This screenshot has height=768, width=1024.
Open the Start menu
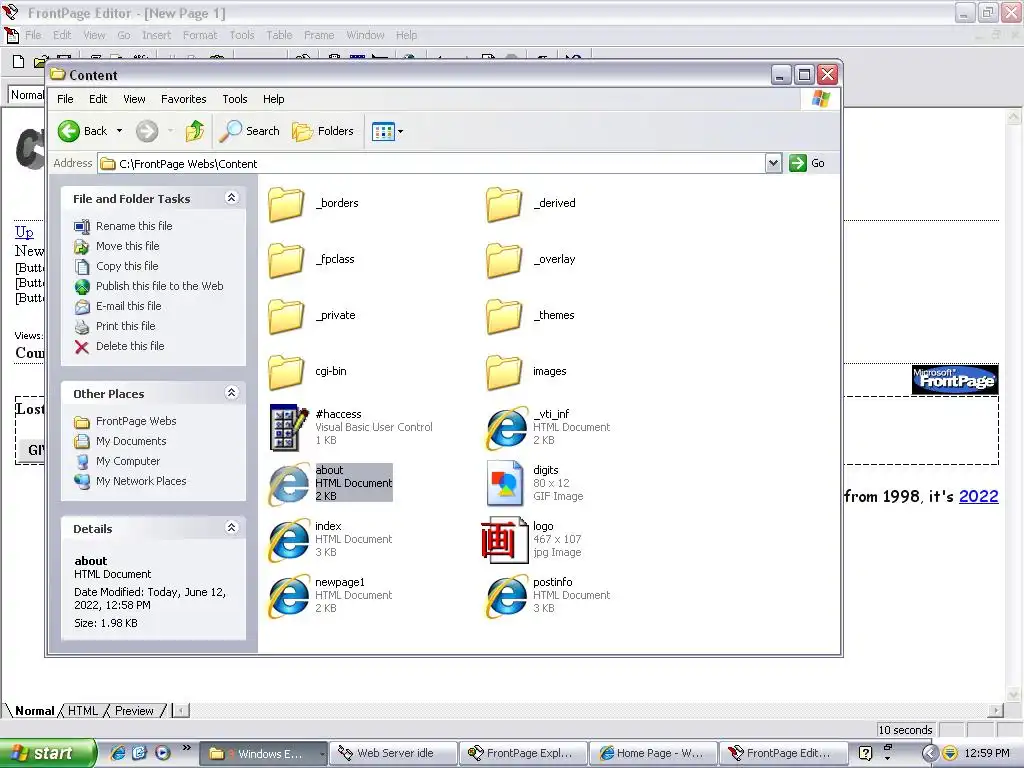pos(48,754)
